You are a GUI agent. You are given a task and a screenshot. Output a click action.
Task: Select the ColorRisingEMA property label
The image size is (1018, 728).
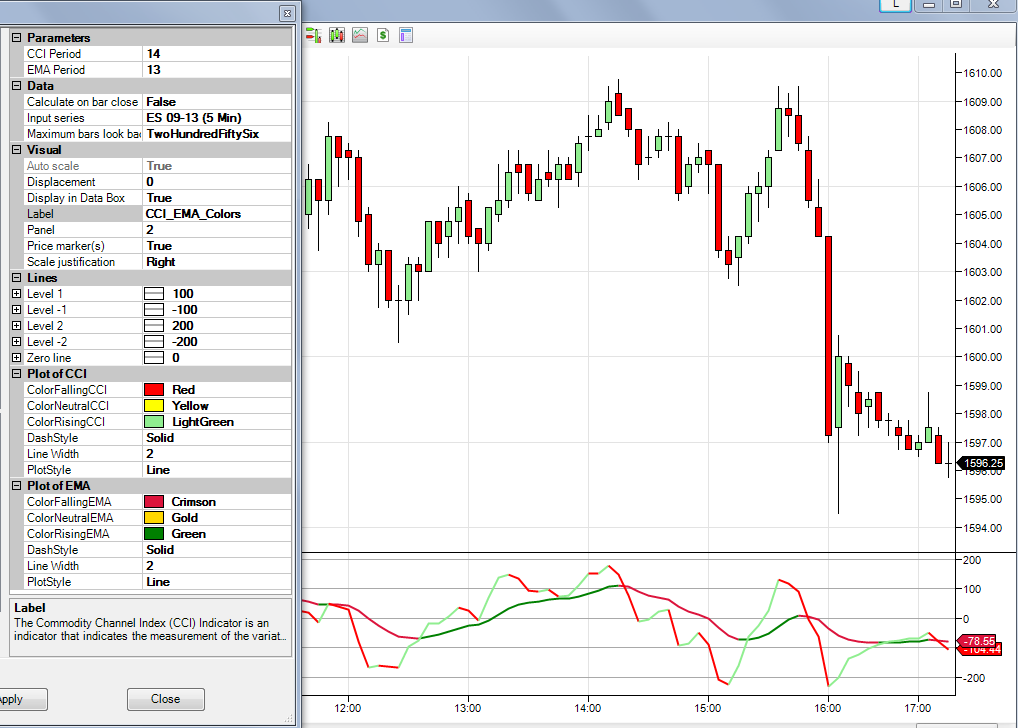click(68, 534)
